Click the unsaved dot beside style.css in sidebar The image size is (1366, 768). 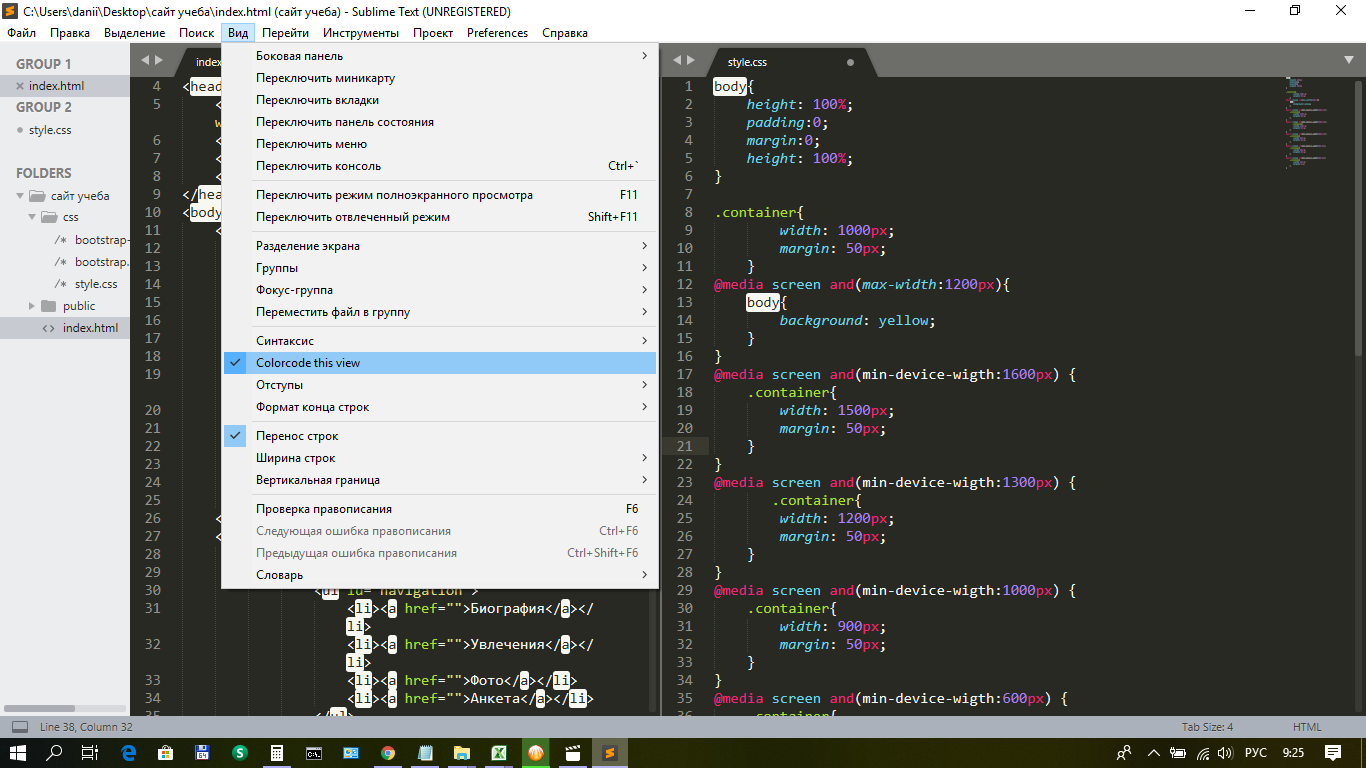click(20, 130)
